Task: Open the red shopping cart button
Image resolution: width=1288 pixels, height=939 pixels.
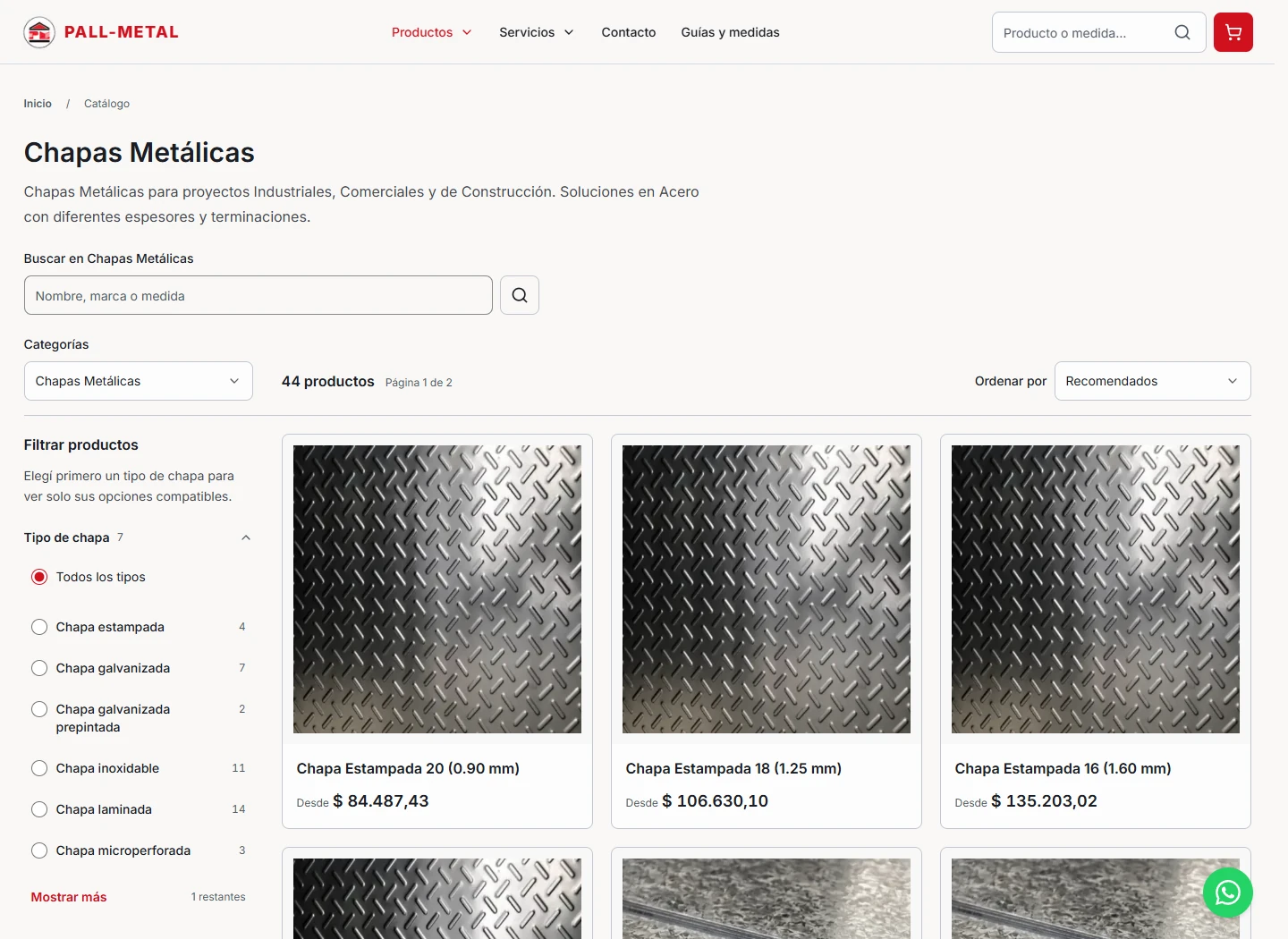Action: coord(1233,32)
